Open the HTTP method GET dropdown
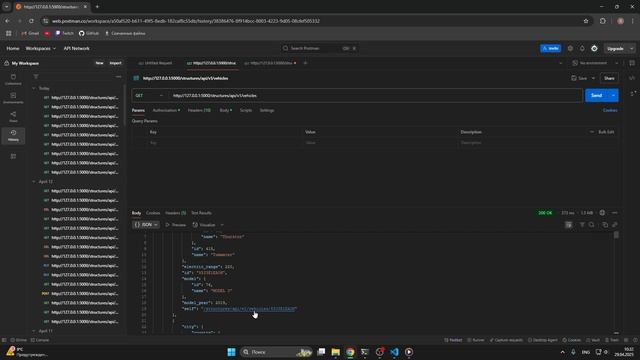Screen dimensions: 640x360 (149, 96)
